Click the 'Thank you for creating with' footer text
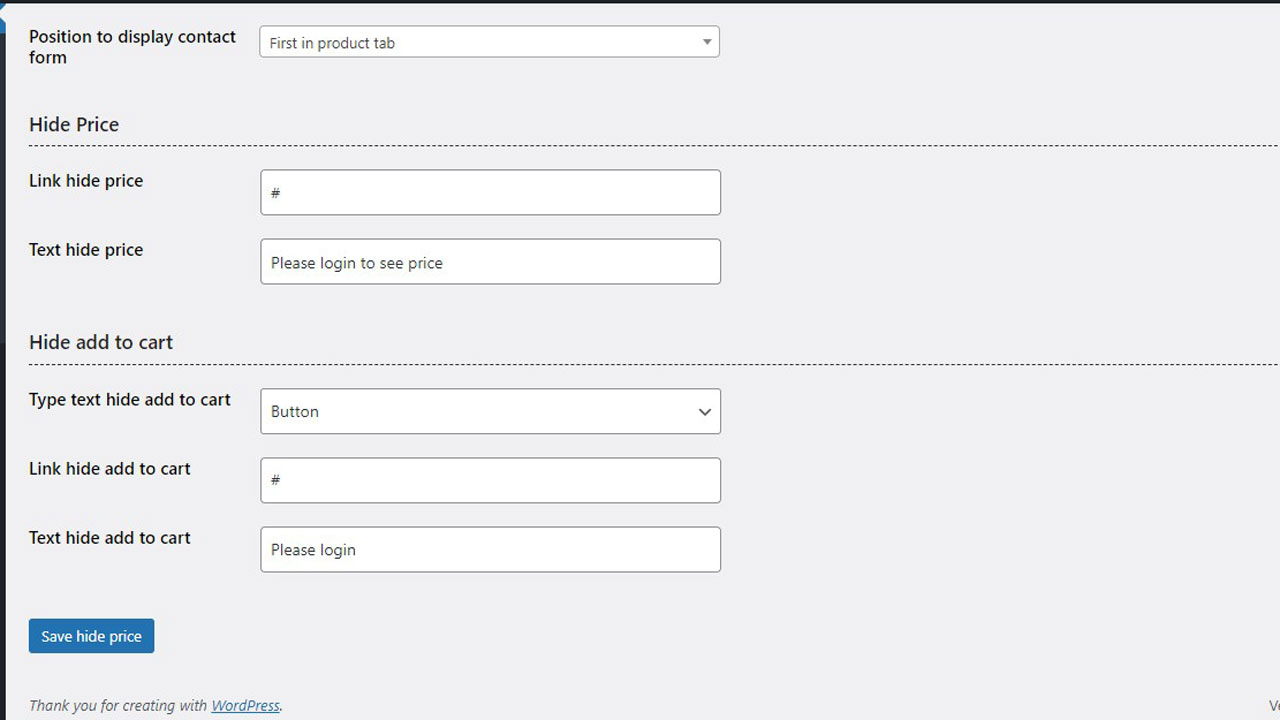 click(118, 706)
